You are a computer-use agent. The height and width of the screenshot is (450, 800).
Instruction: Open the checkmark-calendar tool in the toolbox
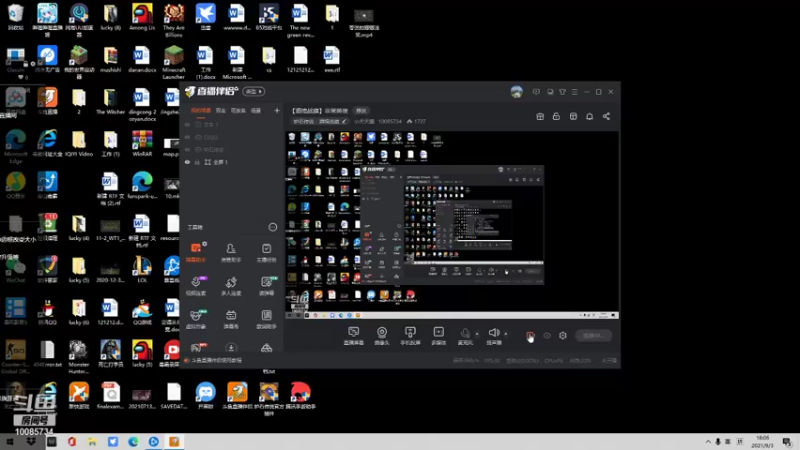(x=266, y=252)
